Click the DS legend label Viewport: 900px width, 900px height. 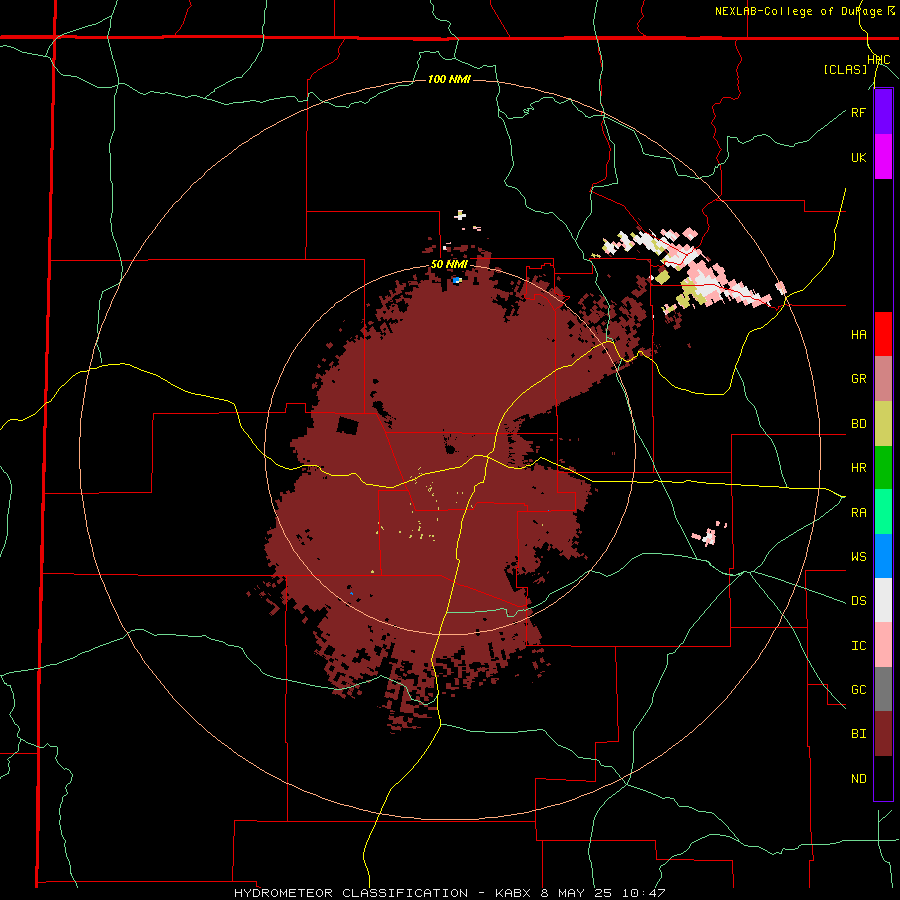click(858, 601)
